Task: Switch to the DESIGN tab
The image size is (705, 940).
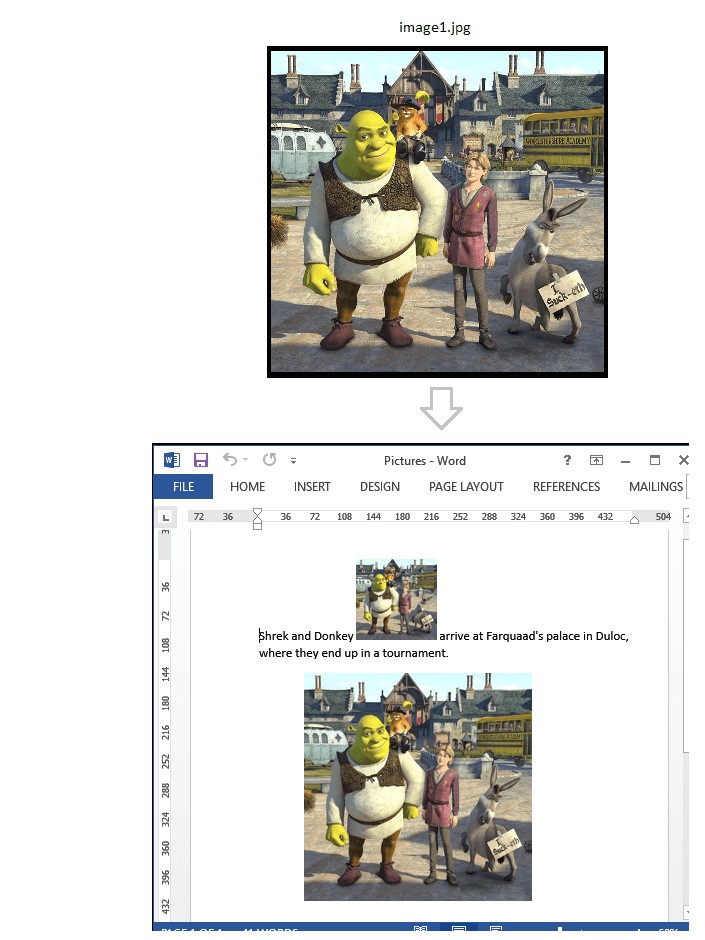Action: [380, 487]
